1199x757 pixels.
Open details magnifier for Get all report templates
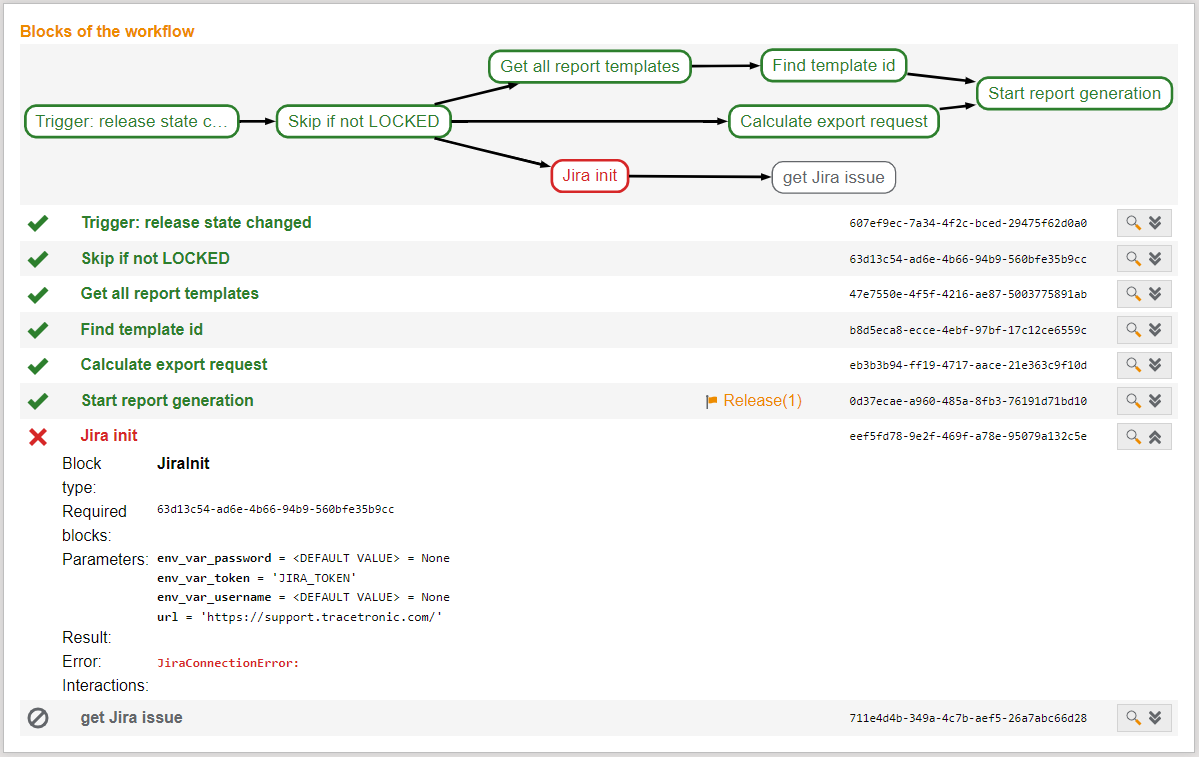click(x=1133, y=293)
